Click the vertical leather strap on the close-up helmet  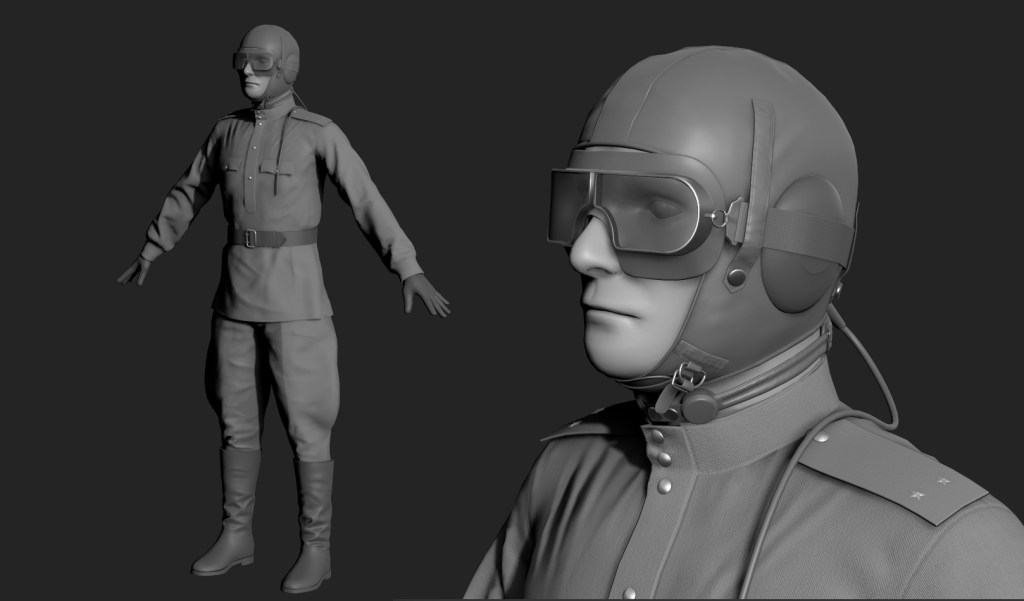coord(764,150)
